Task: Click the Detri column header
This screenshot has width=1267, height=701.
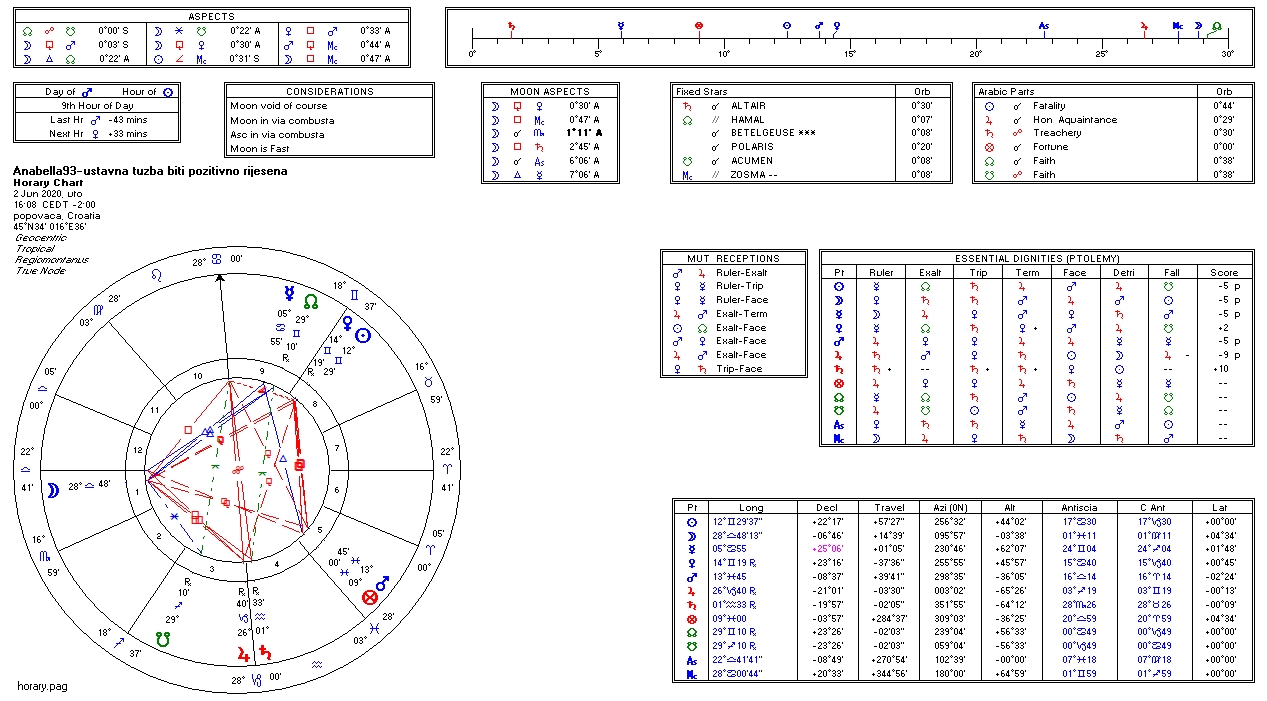Action: tap(1126, 272)
